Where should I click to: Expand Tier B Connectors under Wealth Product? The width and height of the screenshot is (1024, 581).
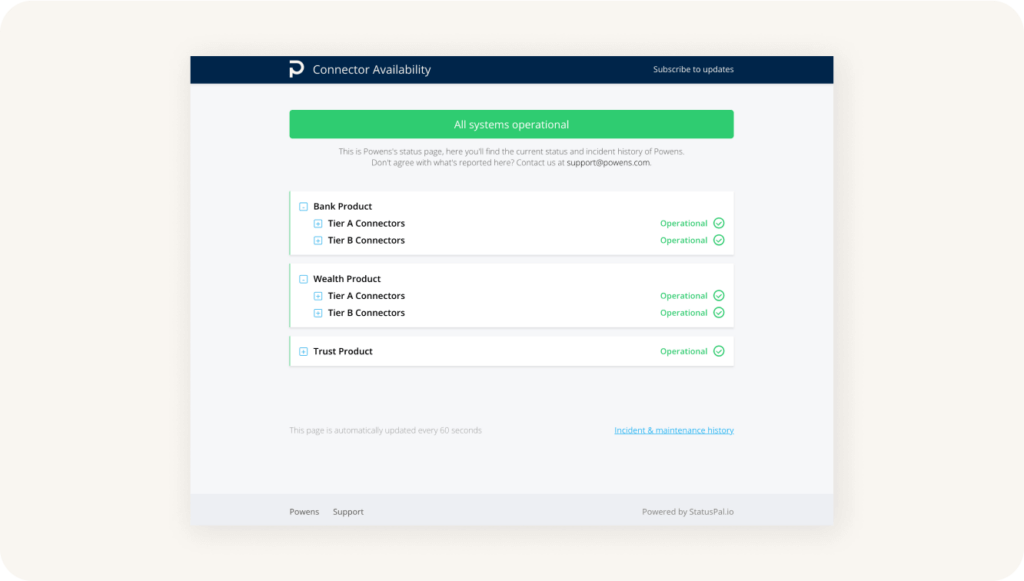tap(319, 312)
